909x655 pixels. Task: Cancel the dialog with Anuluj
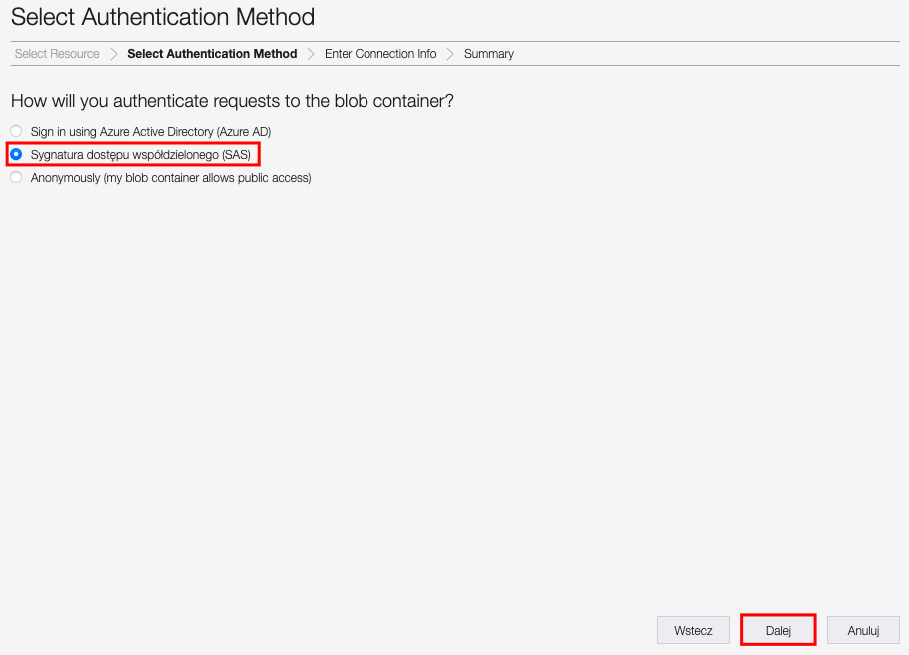tap(863, 630)
